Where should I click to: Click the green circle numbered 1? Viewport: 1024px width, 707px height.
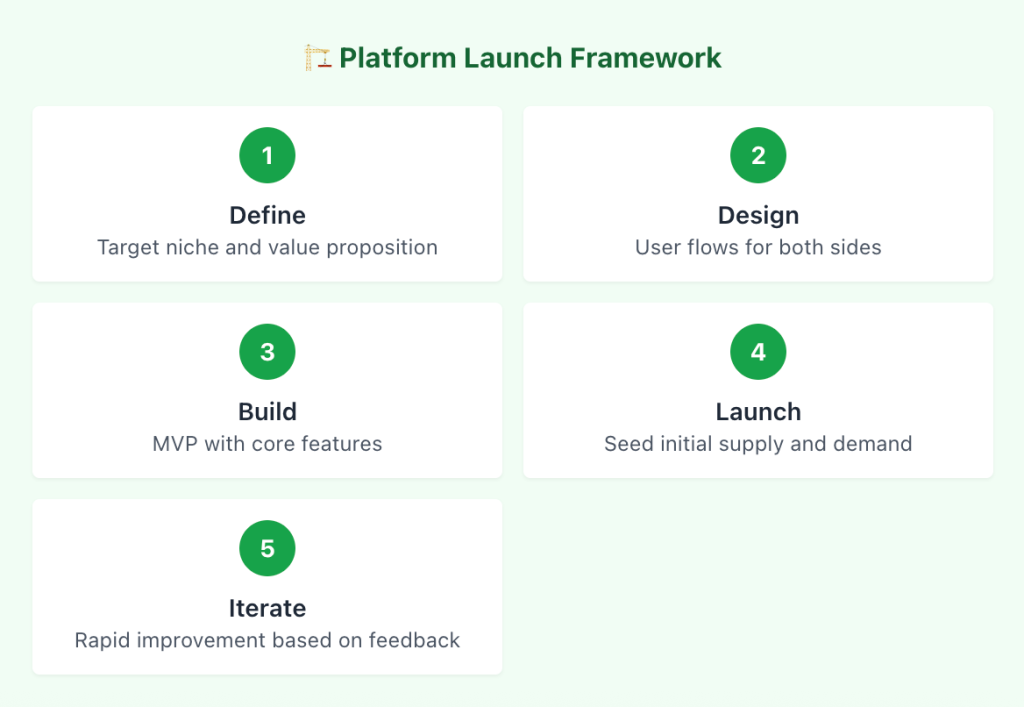tap(267, 155)
